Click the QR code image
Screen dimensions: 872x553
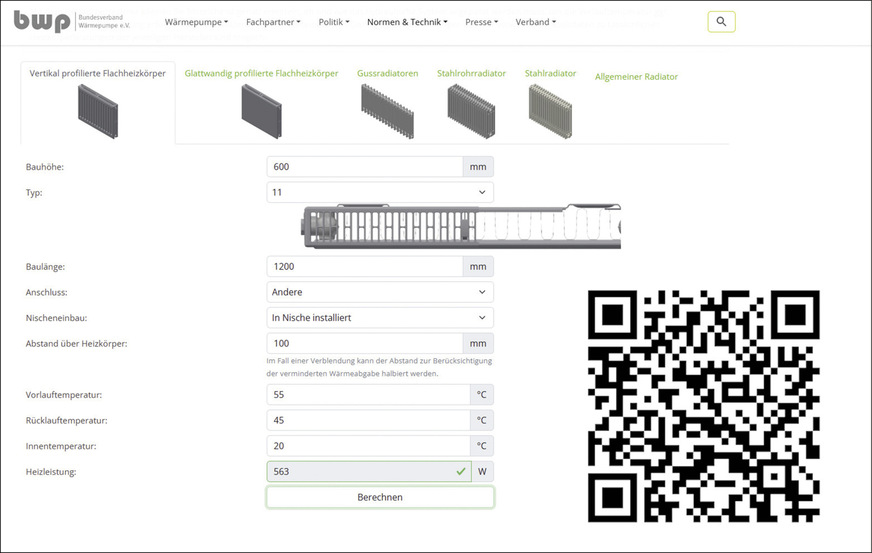[x=703, y=407]
